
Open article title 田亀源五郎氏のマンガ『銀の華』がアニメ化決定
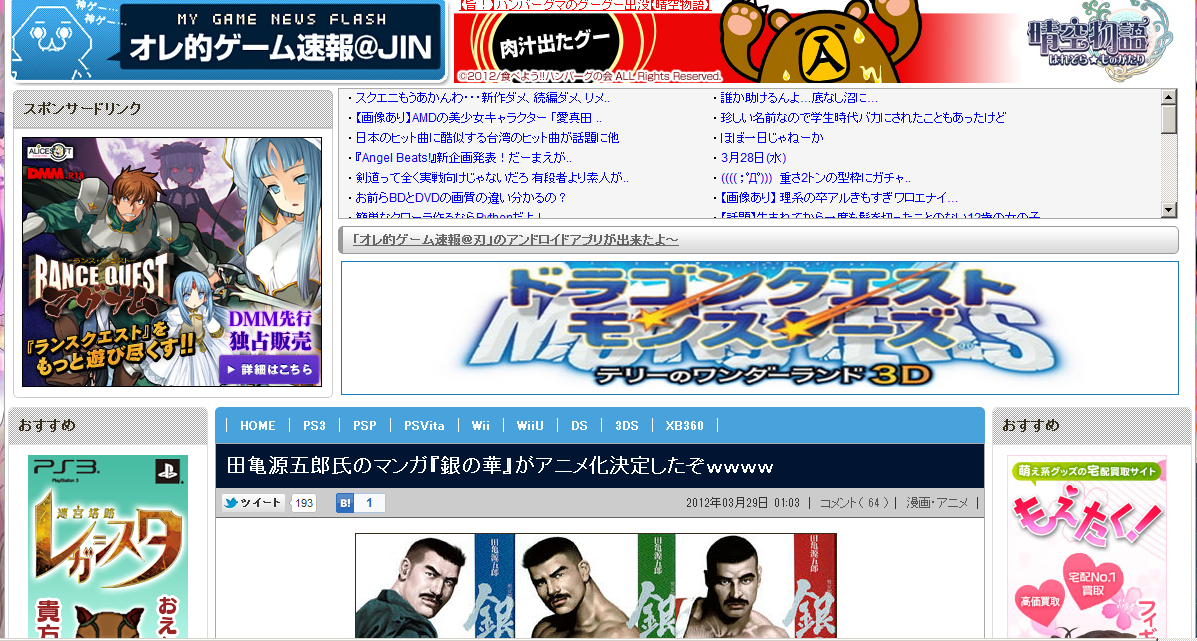[x=502, y=466]
